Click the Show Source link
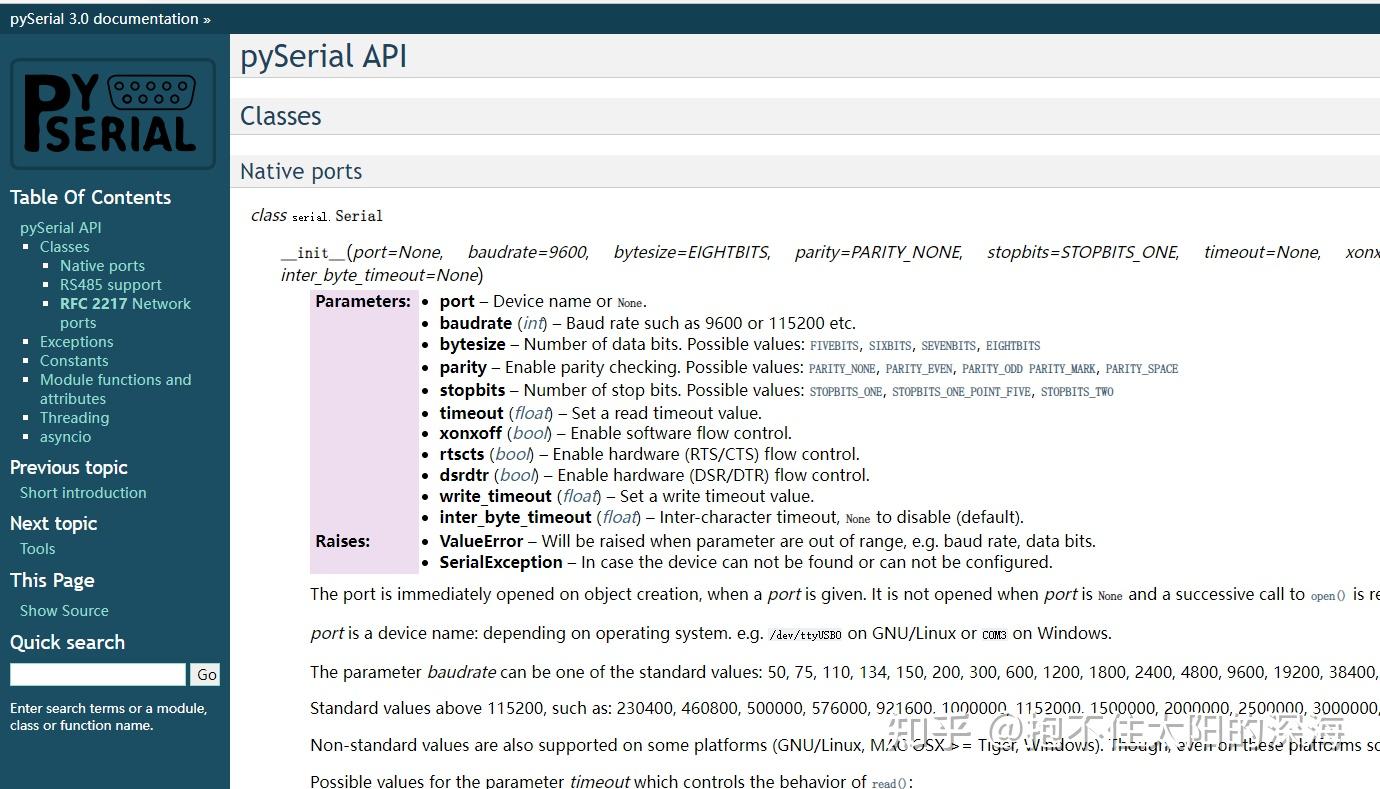 click(x=64, y=611)
